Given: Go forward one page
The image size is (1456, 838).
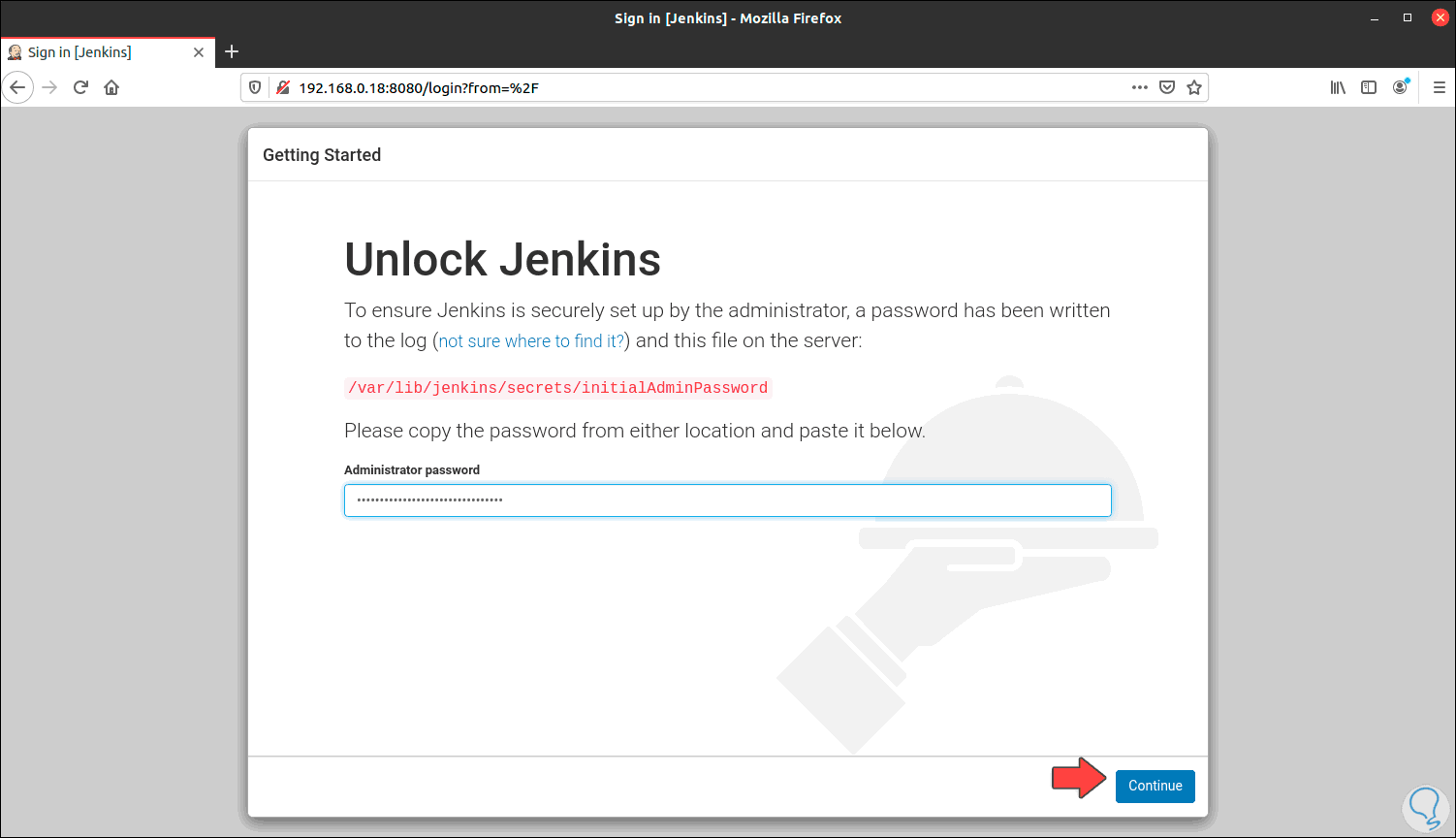Looking at the screenshot, I should [49, 87].
